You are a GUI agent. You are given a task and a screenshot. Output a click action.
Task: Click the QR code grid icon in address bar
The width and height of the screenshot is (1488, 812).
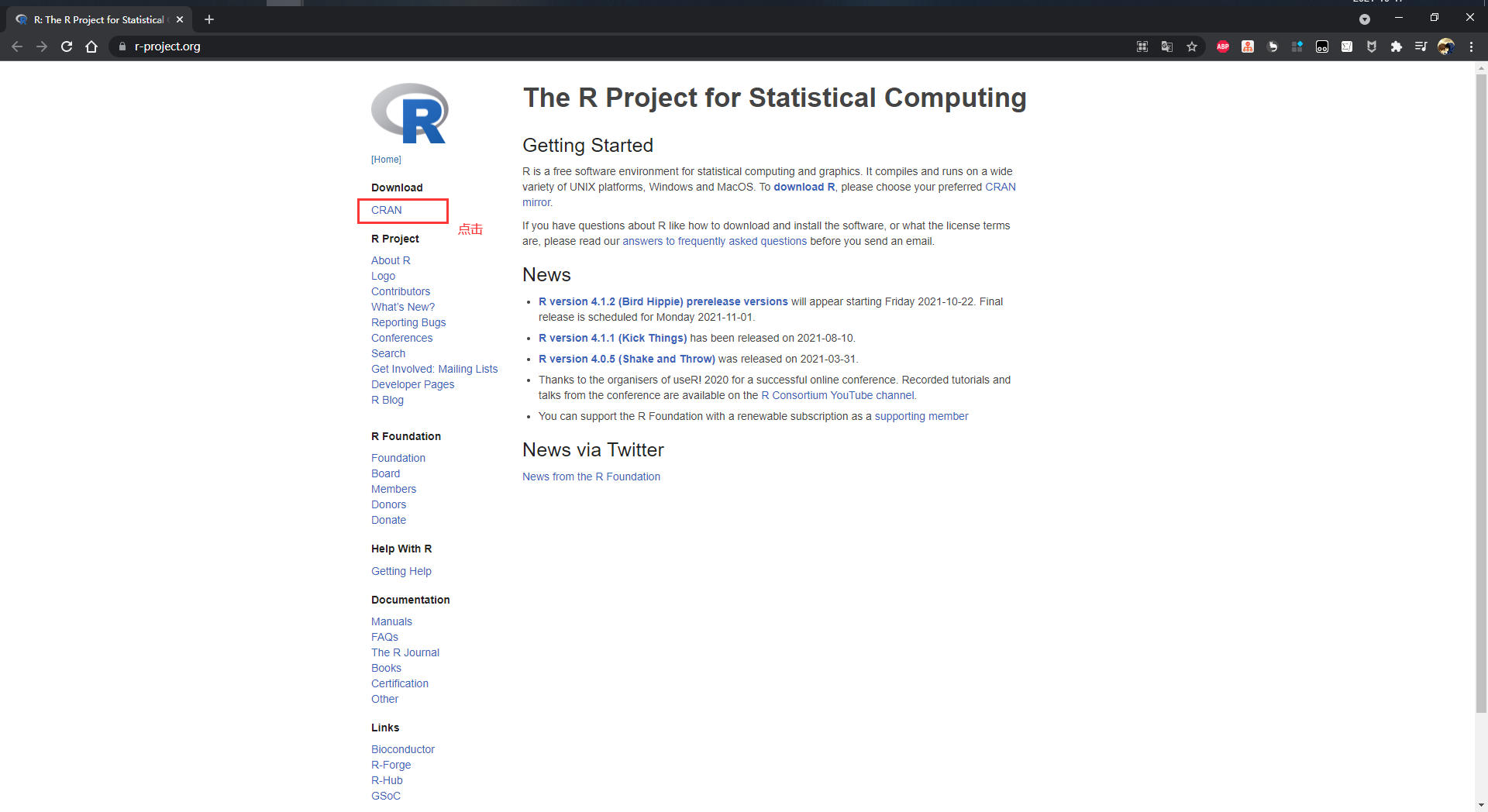click(1142, 46)
